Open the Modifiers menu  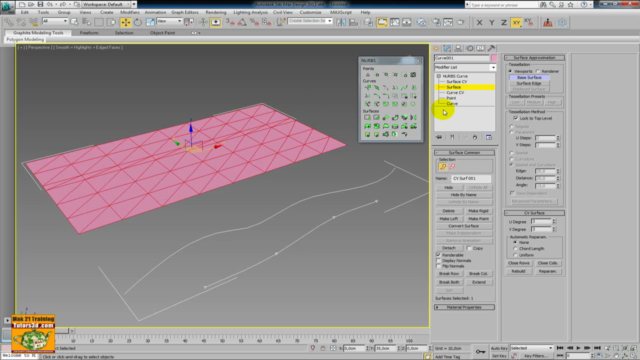(130, 12)
